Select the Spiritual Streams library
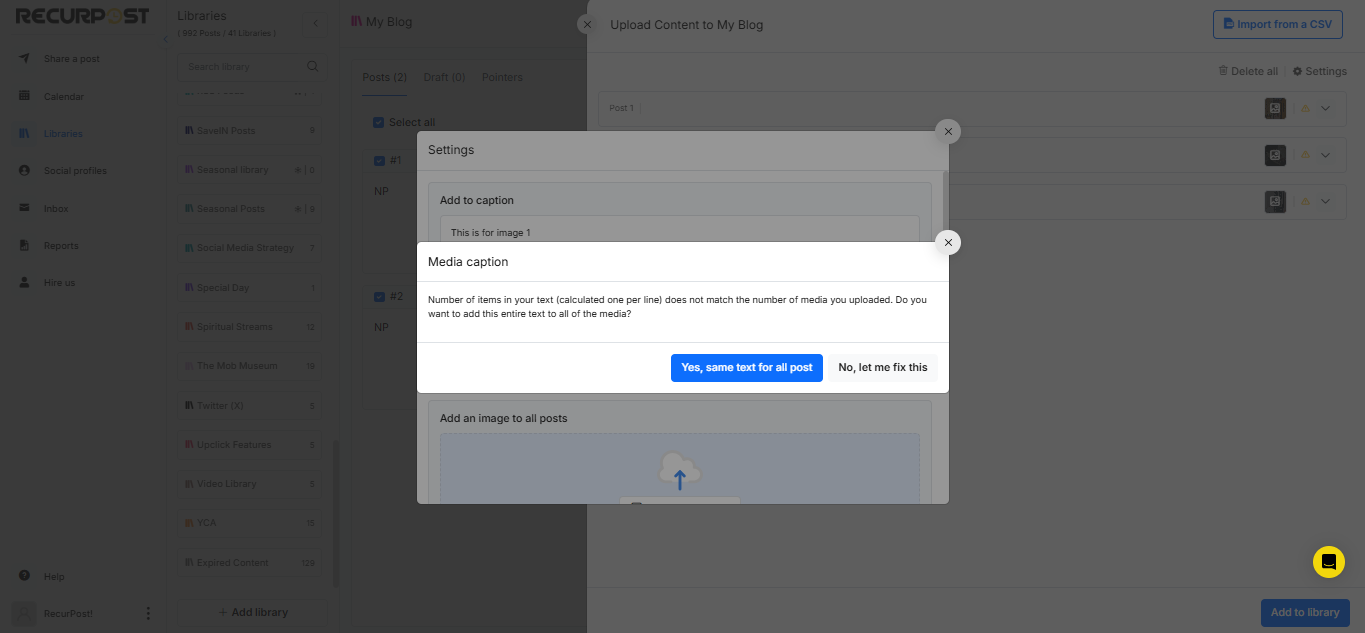Screen dimensions: 1365x633 [250, 327]
